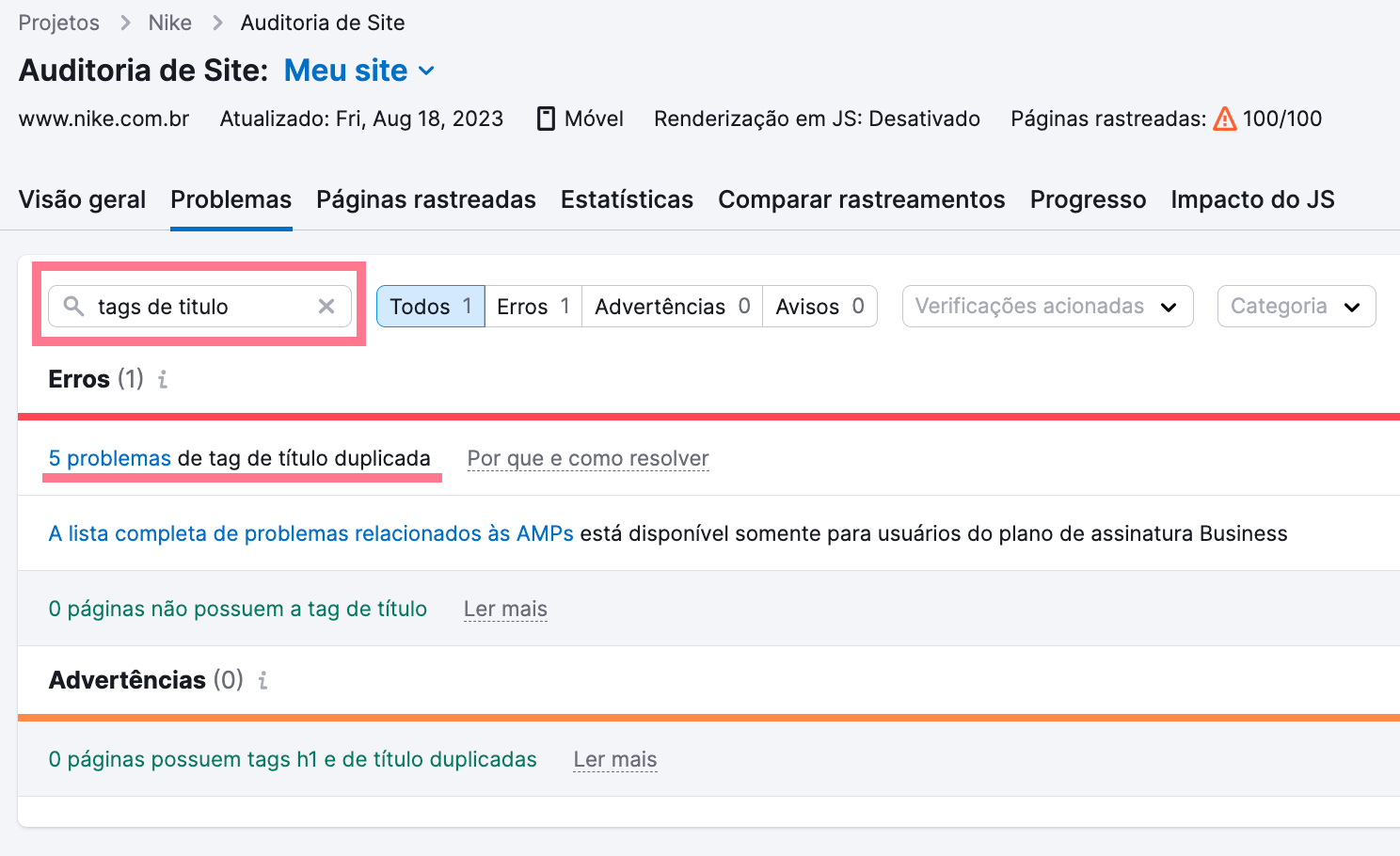This screenshot has width=1400, height=856.
Task: Click www.nike.com.br domain text
Action: pyautogui.click(x=104, y=119)
